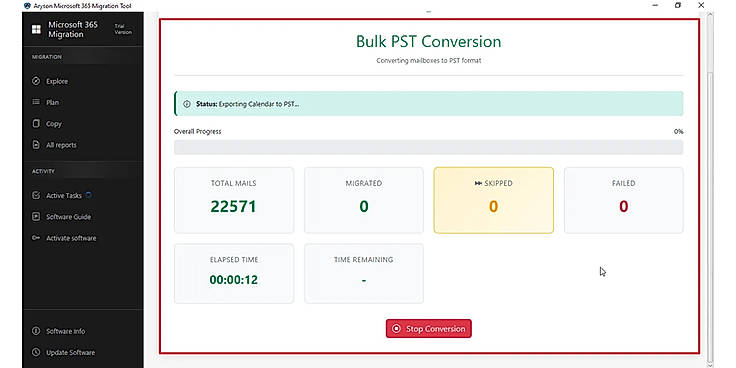This screenshot has height=368, width=736.
Task: Click the skipped fast-forward icon
Action: [478, 183]
